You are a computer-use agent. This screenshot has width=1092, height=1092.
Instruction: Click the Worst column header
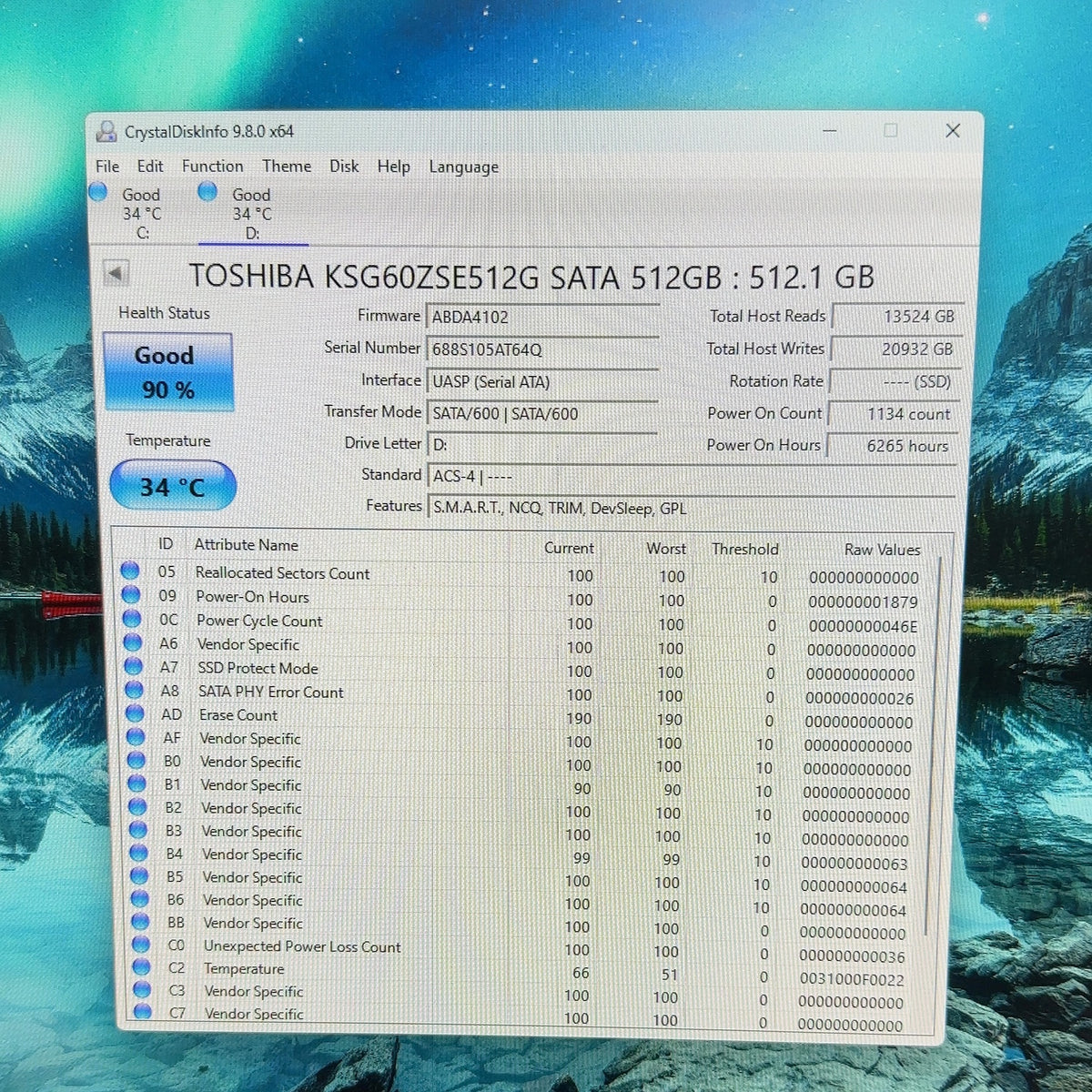pos(666,549)
